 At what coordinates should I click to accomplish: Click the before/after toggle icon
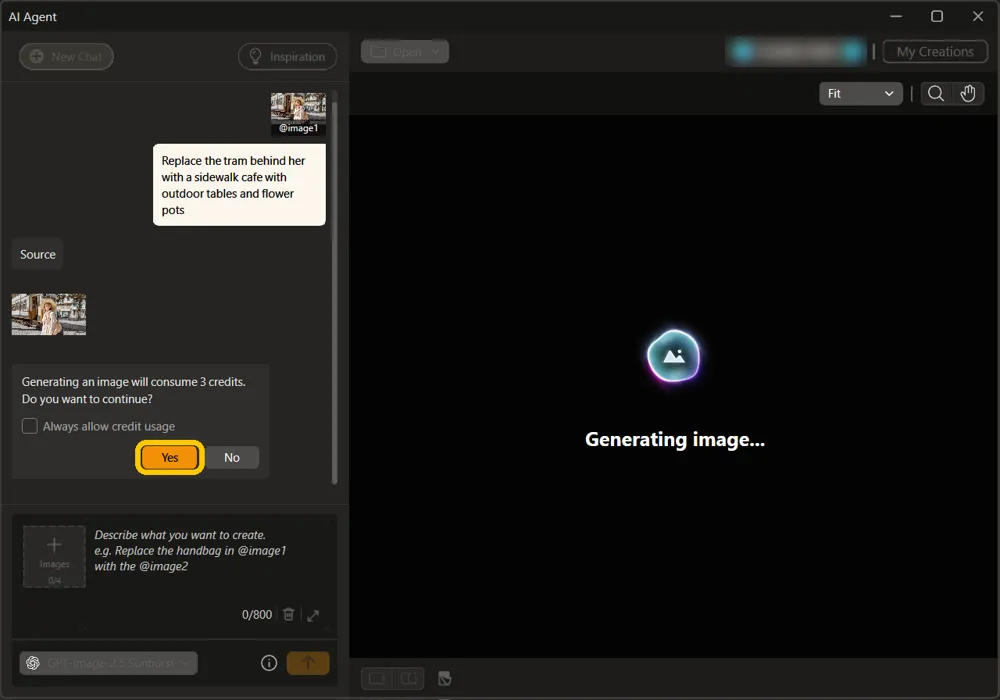tap(445, 679)
